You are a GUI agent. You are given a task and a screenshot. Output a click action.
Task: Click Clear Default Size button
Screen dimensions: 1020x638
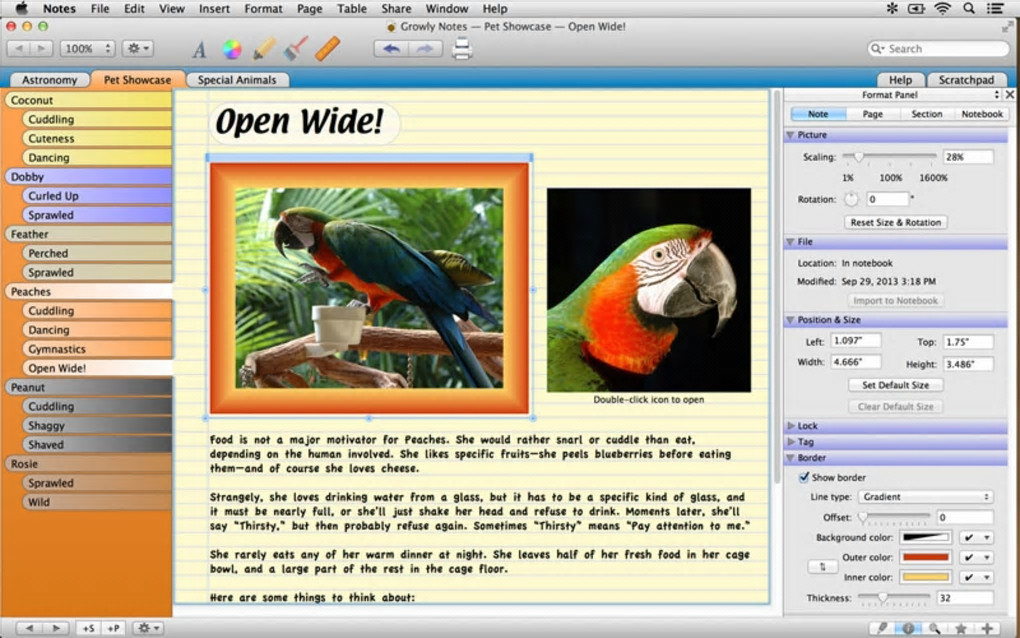tap(896, 406)
